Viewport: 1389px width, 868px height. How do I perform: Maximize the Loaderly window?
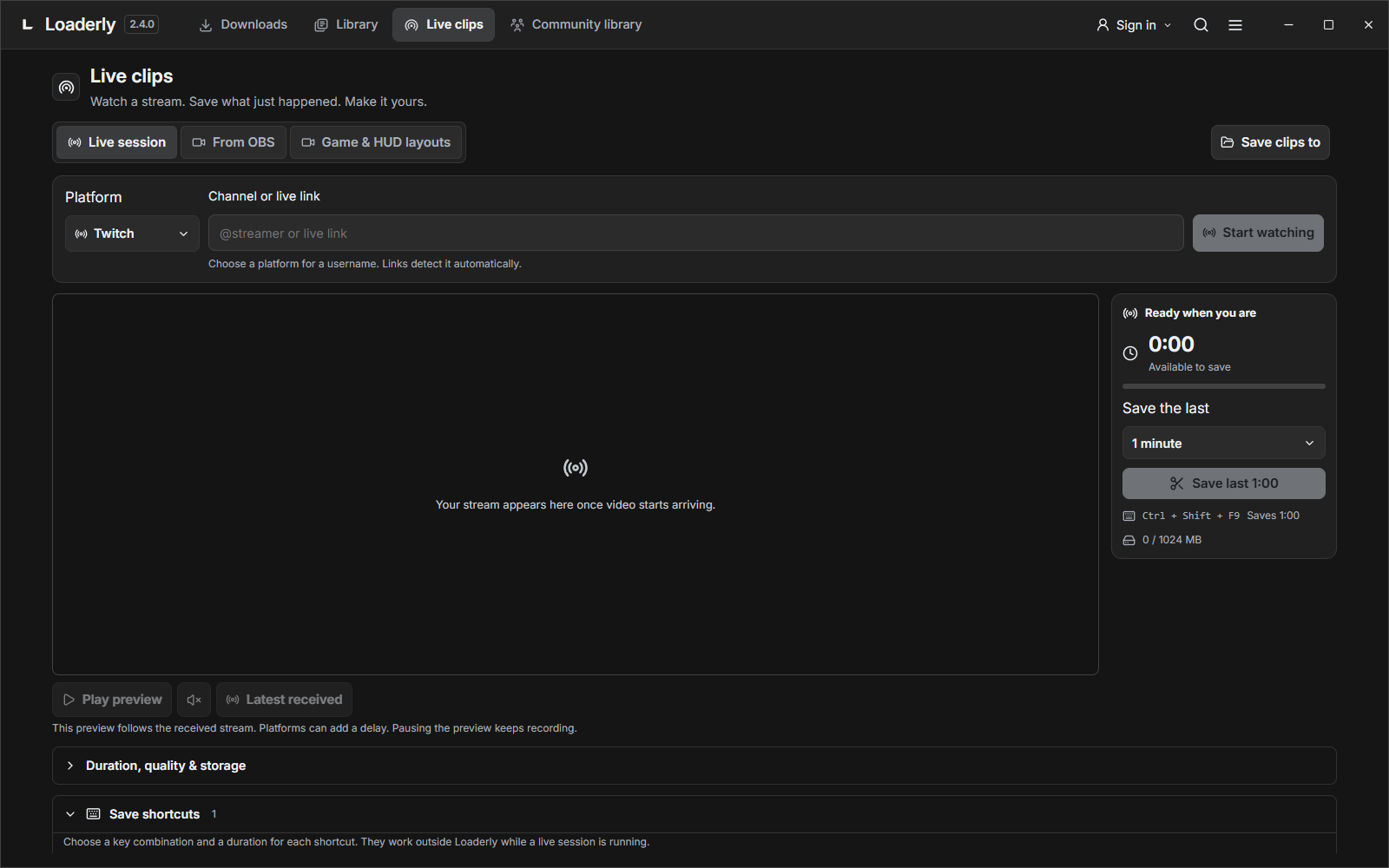click(x=1328, y=25)
